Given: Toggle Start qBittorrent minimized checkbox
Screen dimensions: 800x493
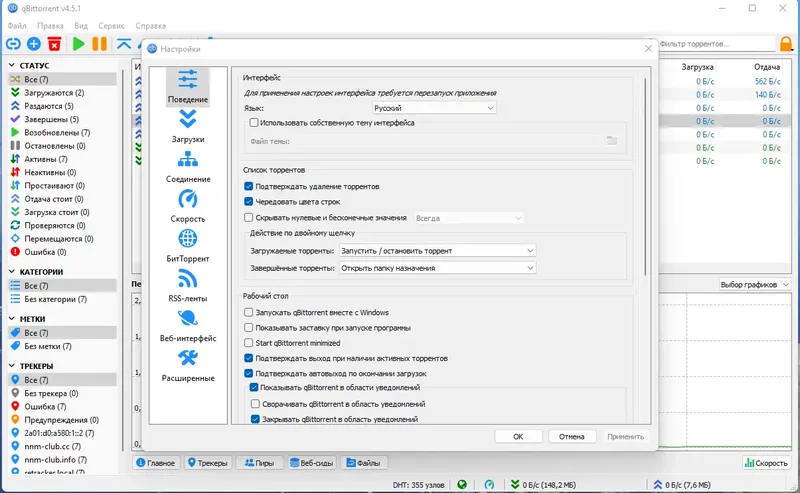Looking at the screenshot, I should pos(248,343).
